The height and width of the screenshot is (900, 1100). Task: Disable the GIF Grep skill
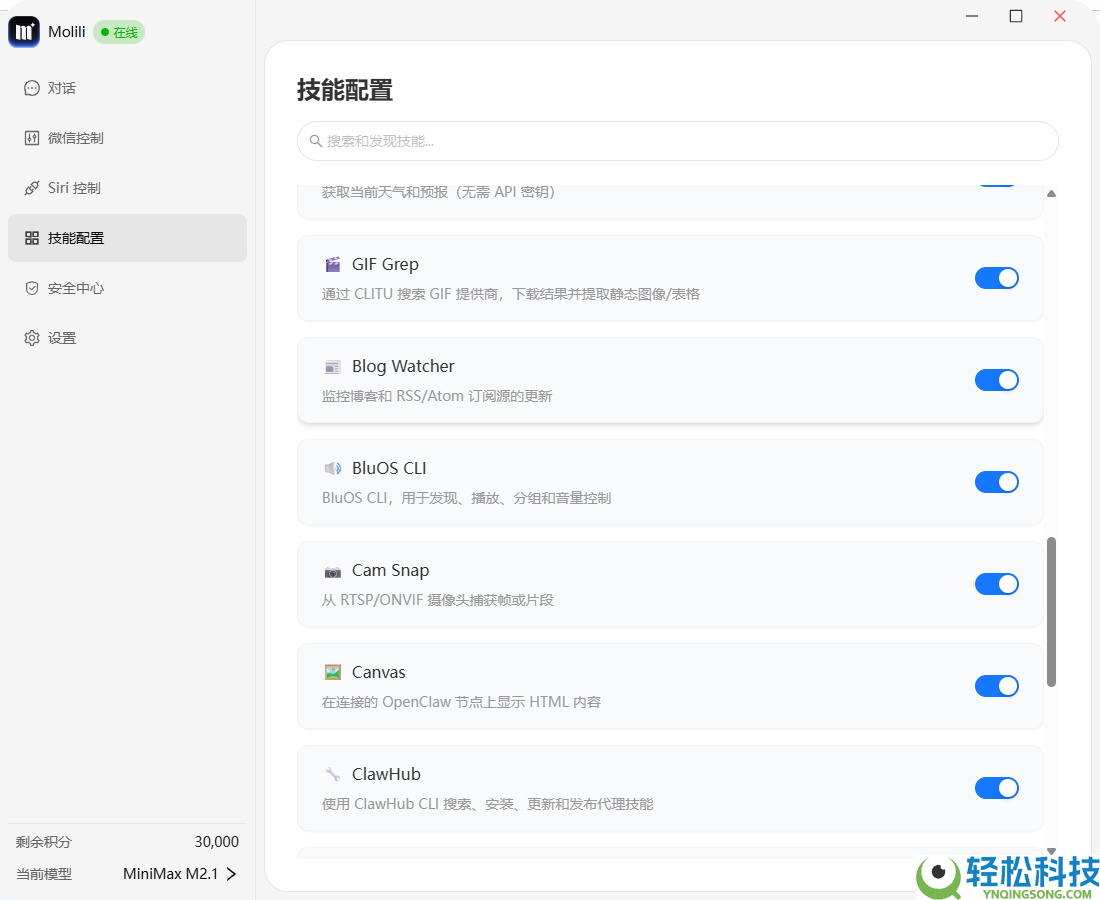pyautogui.click(x=997, y=278)
